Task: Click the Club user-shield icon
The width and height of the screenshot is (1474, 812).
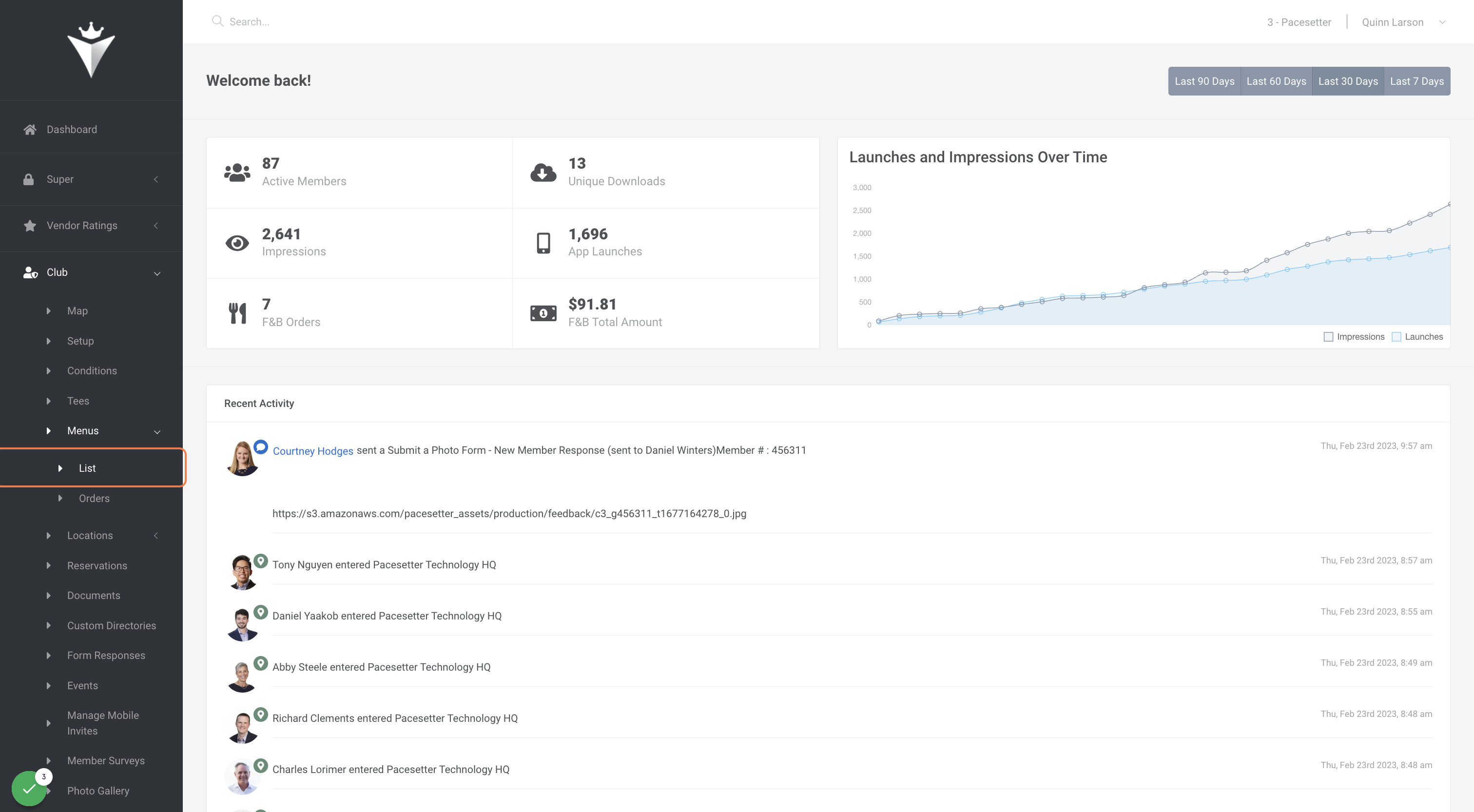Action: [30, 272]
